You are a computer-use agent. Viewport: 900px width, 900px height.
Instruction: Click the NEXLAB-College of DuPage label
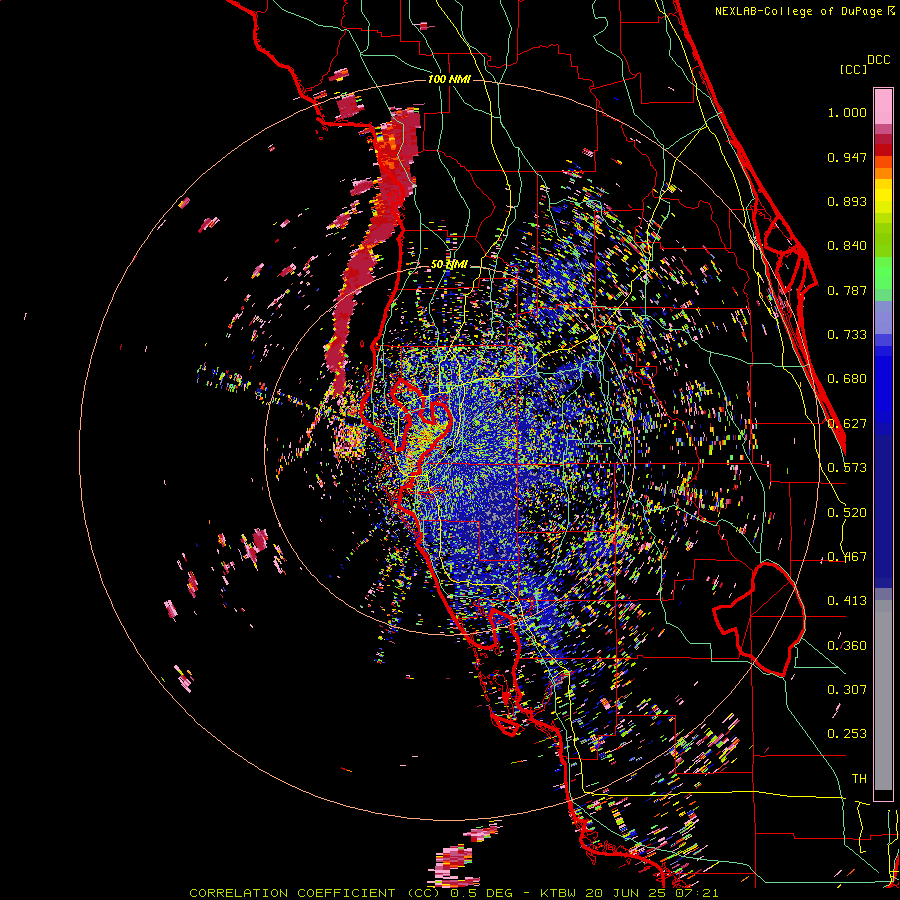[x=798, y=11]
